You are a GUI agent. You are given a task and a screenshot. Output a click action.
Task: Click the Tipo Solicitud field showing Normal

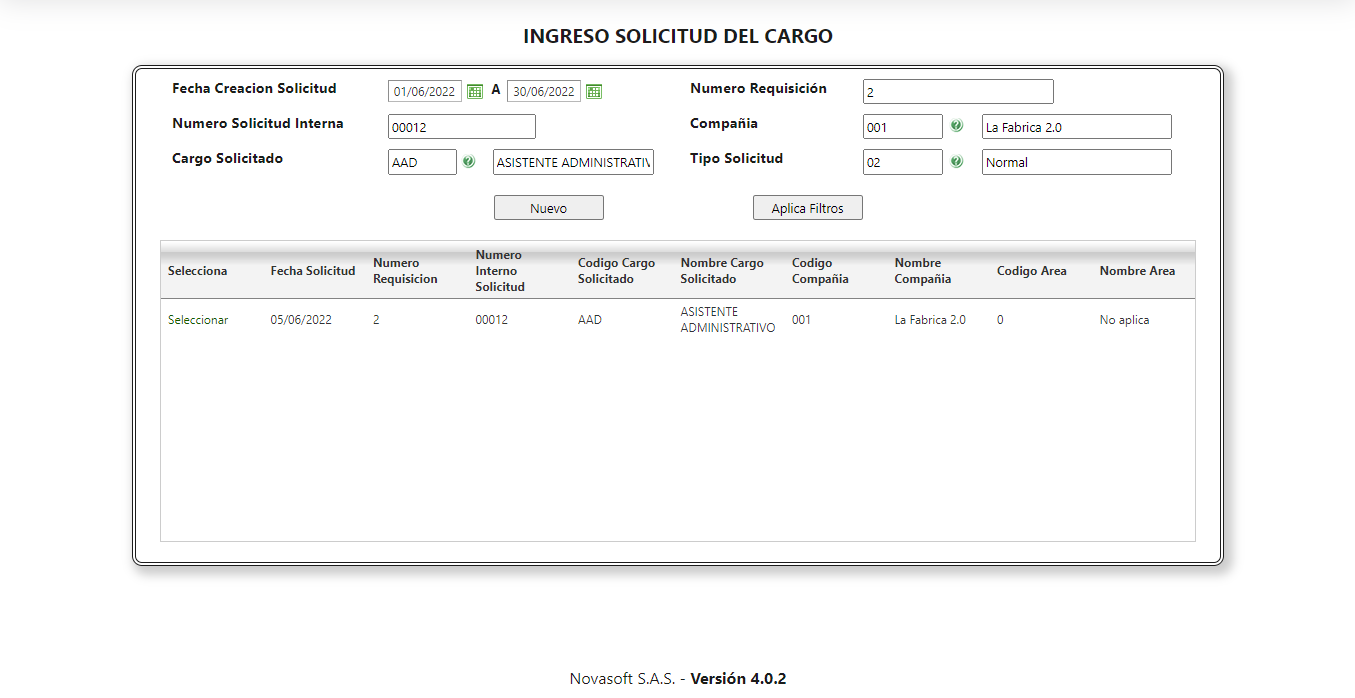click(902, 161)
